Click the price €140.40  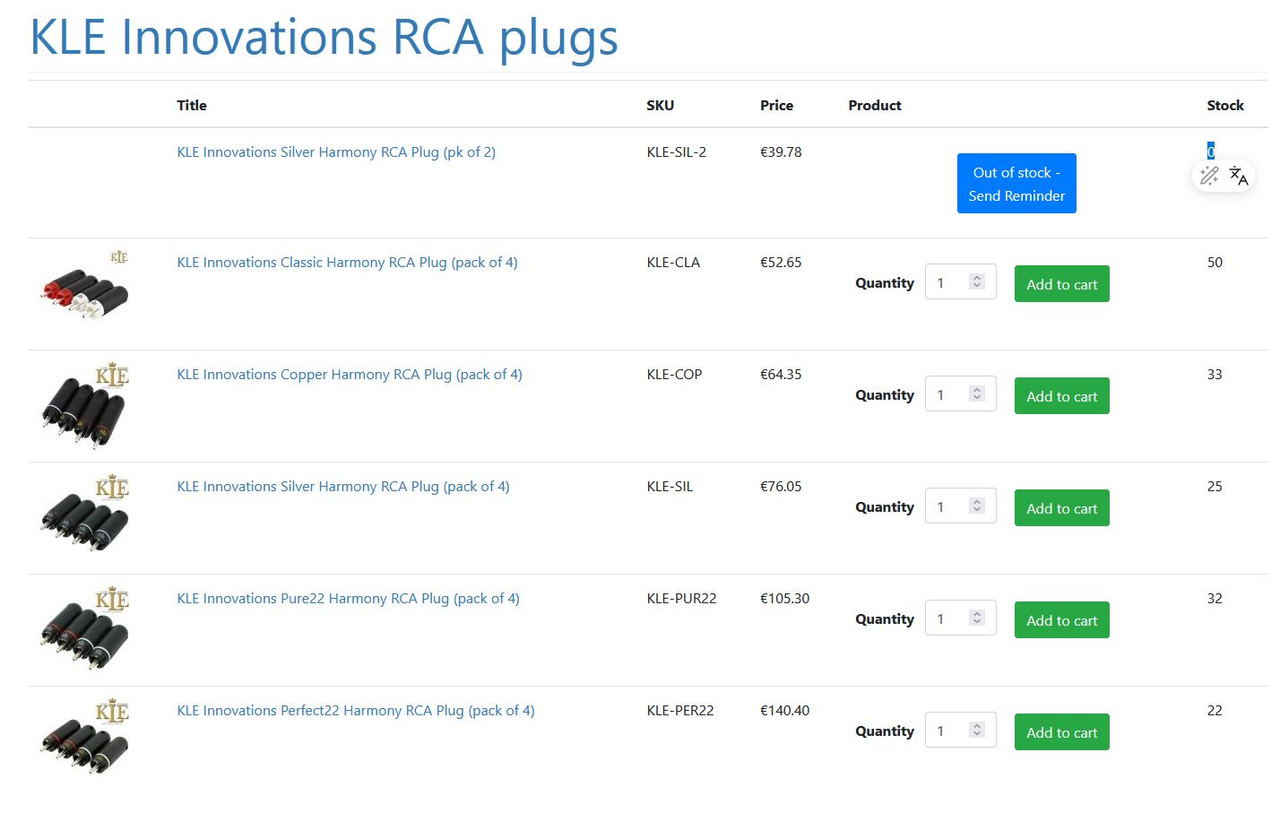785,710
